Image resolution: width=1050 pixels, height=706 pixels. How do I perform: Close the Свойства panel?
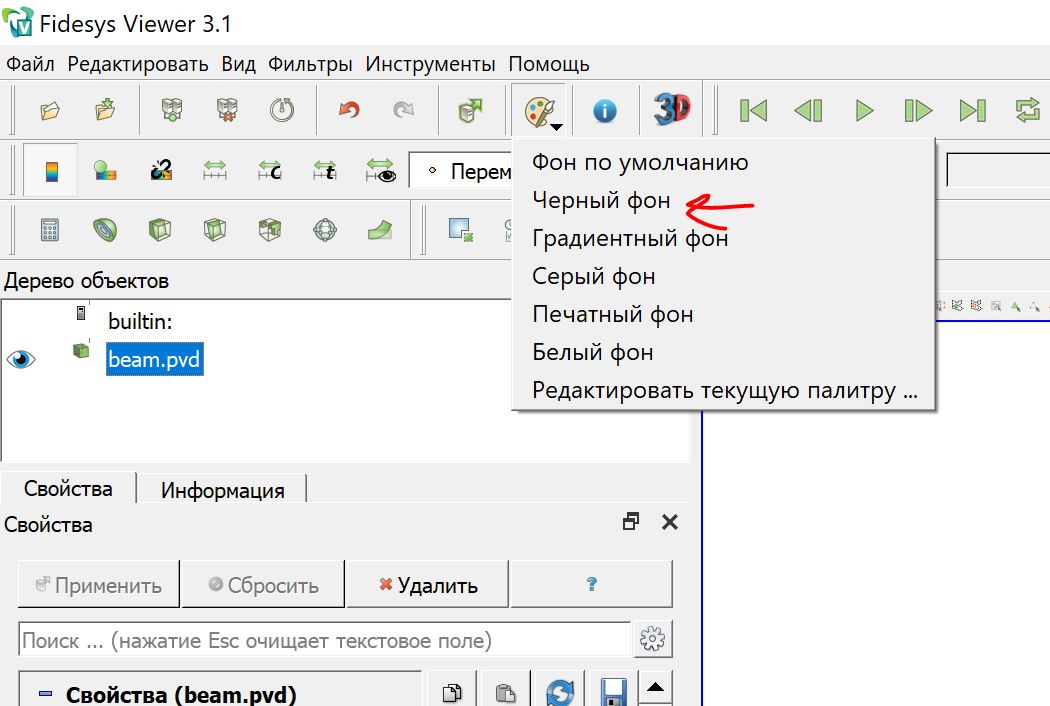pyautogui.click(x=670, y=522)
